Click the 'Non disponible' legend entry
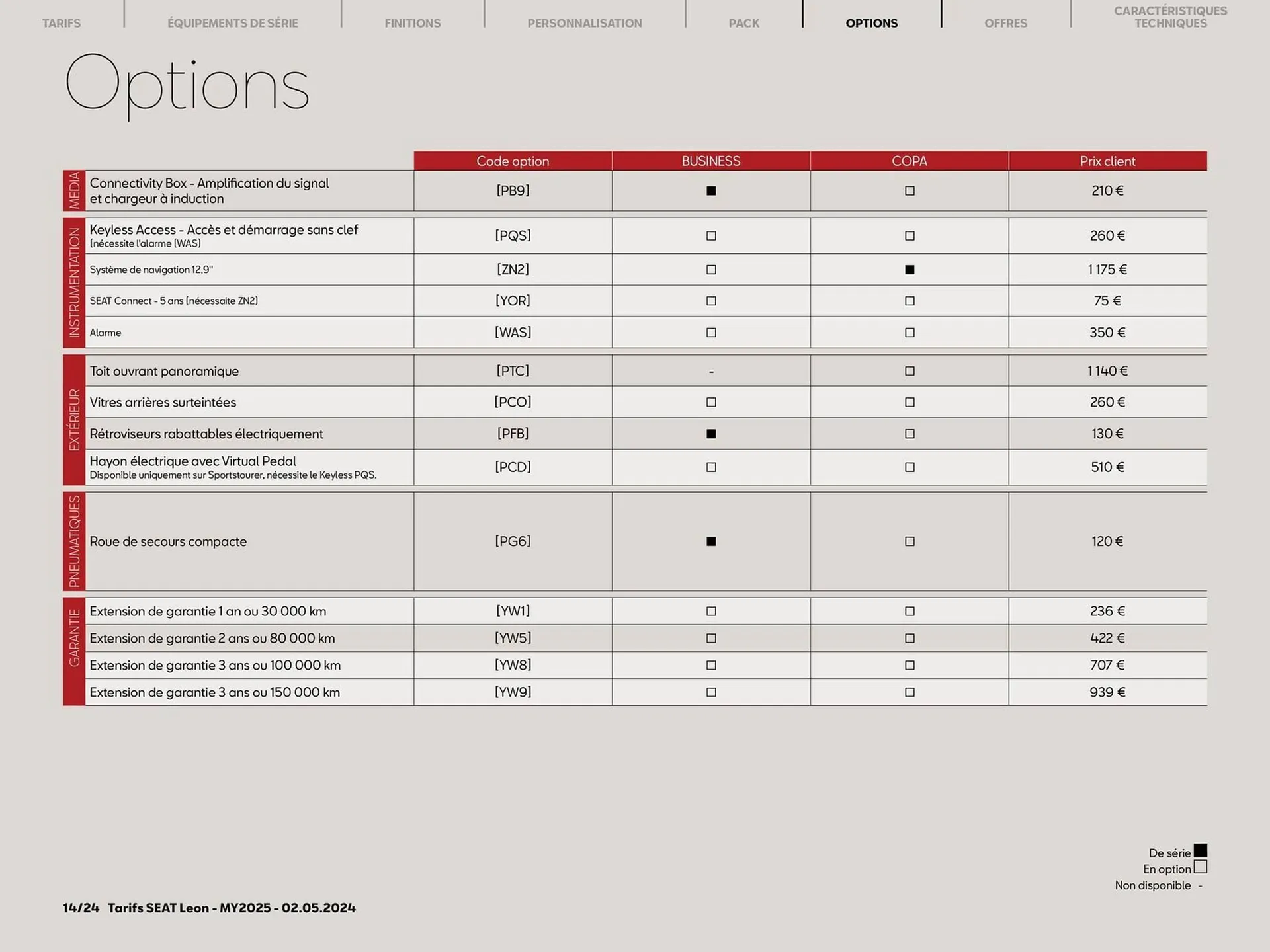Viewport: 1270px width, 952px height. 1158,885
